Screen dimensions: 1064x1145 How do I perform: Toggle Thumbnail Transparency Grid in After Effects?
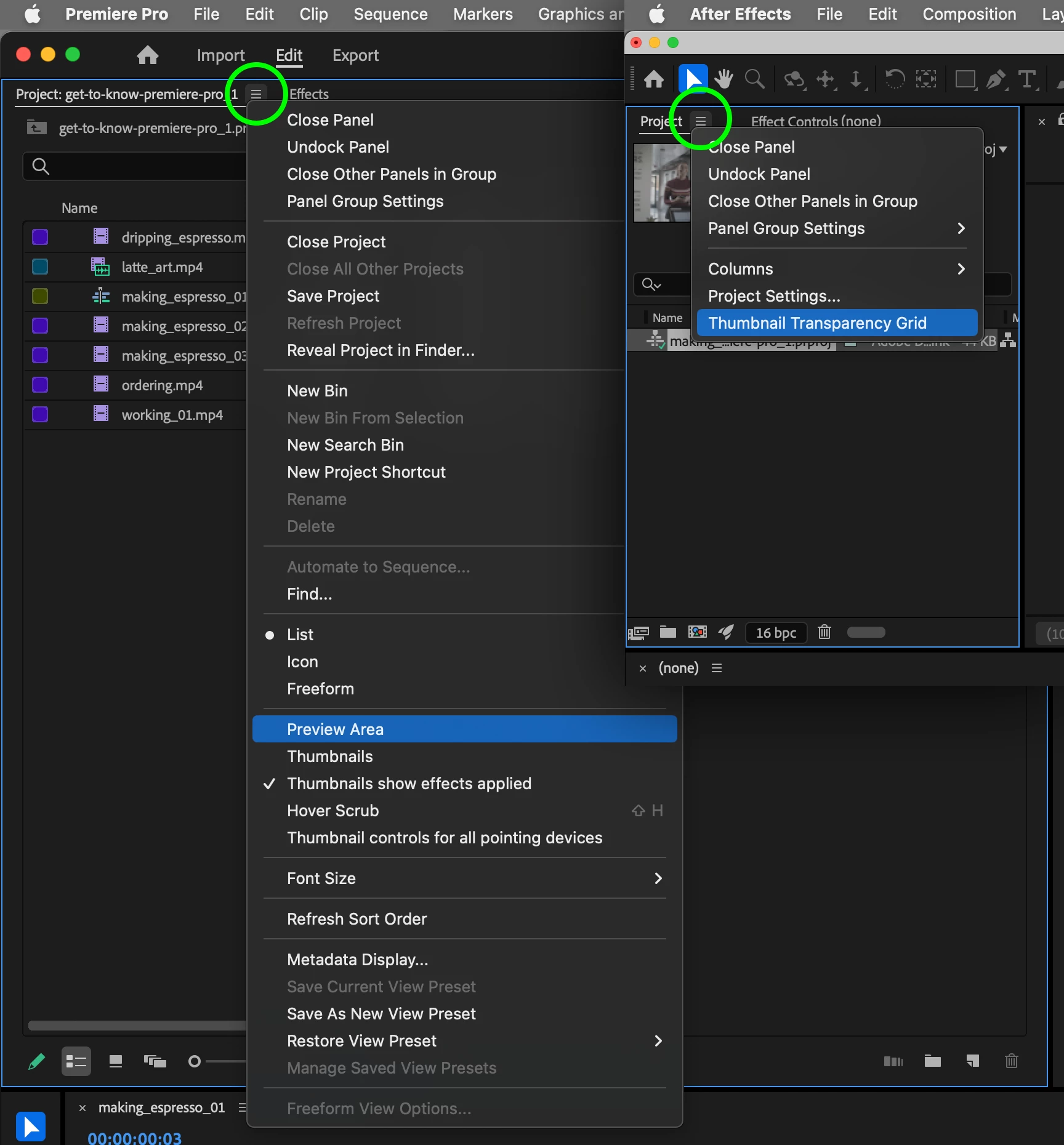[837, 323]
